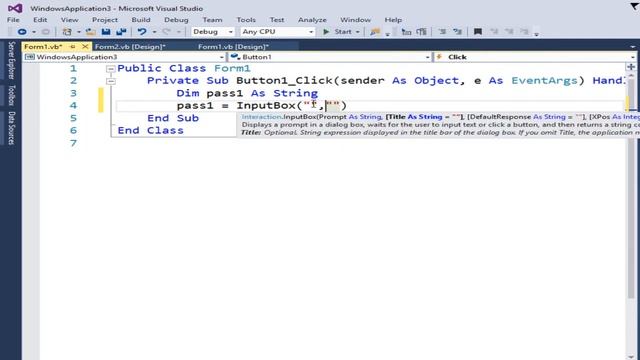640x360 pixels.
Task: Click the Decrease Indent toolbar icon
Action: [442, 31]
